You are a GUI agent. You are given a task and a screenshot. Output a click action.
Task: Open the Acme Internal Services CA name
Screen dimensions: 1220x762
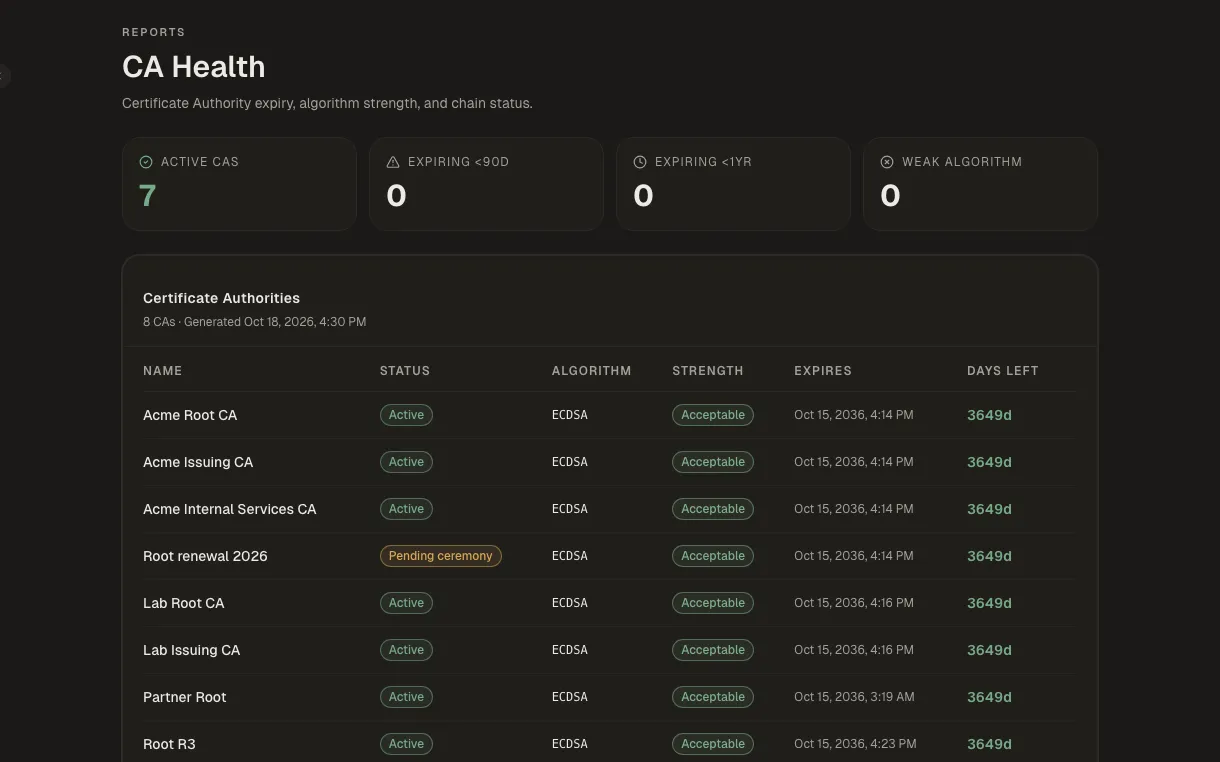(x=230, y=509)
